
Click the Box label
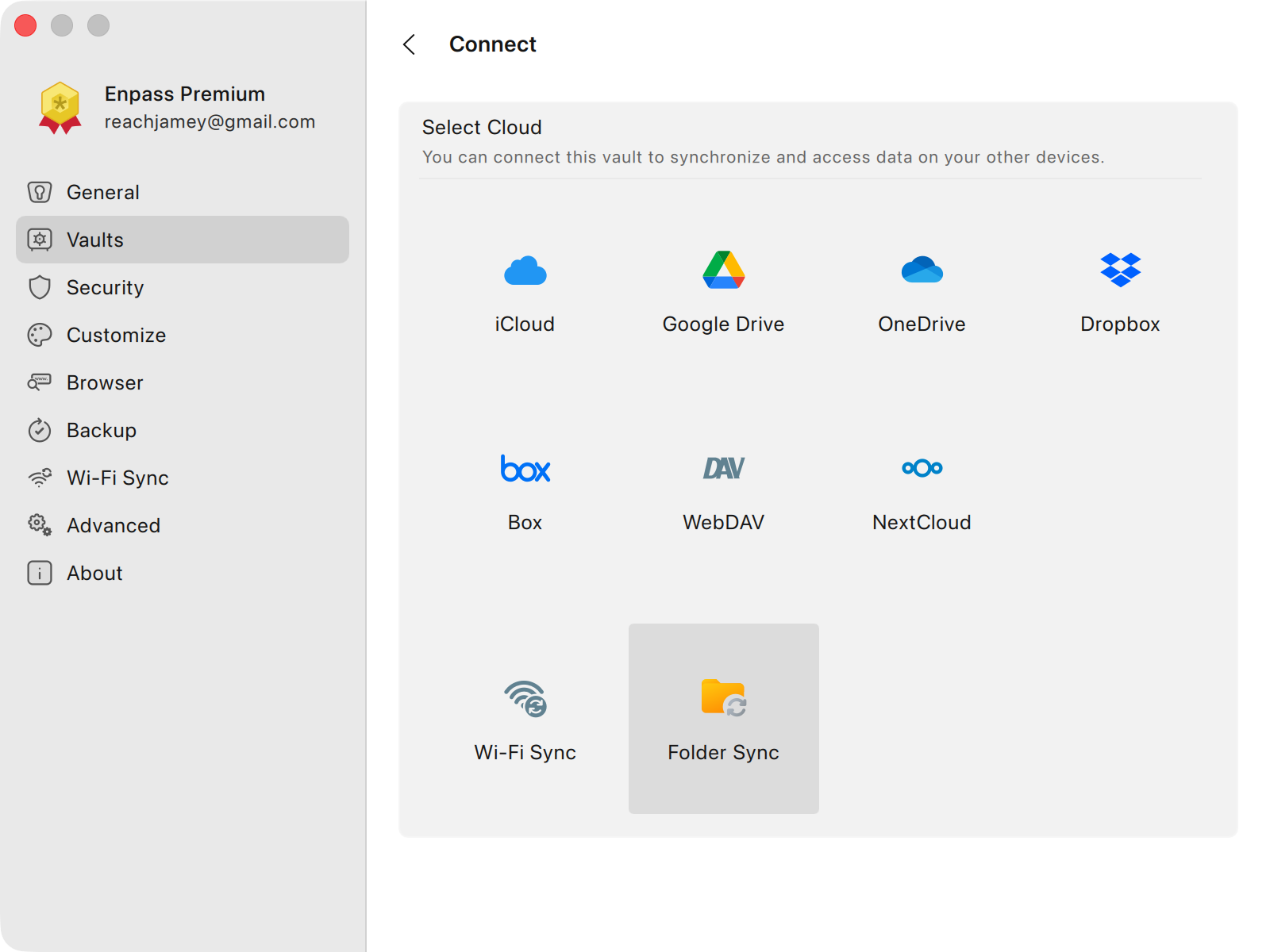coord(525,522)
